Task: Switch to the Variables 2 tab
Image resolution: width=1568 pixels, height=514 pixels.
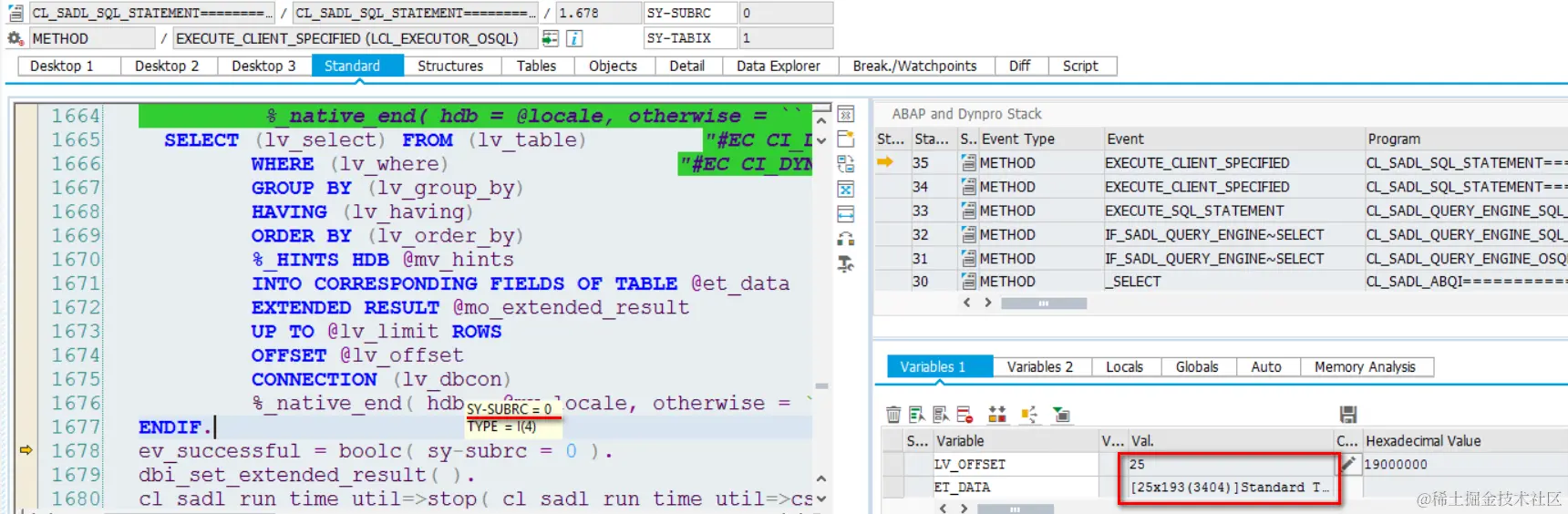Action: click(x=1040, y=366)
